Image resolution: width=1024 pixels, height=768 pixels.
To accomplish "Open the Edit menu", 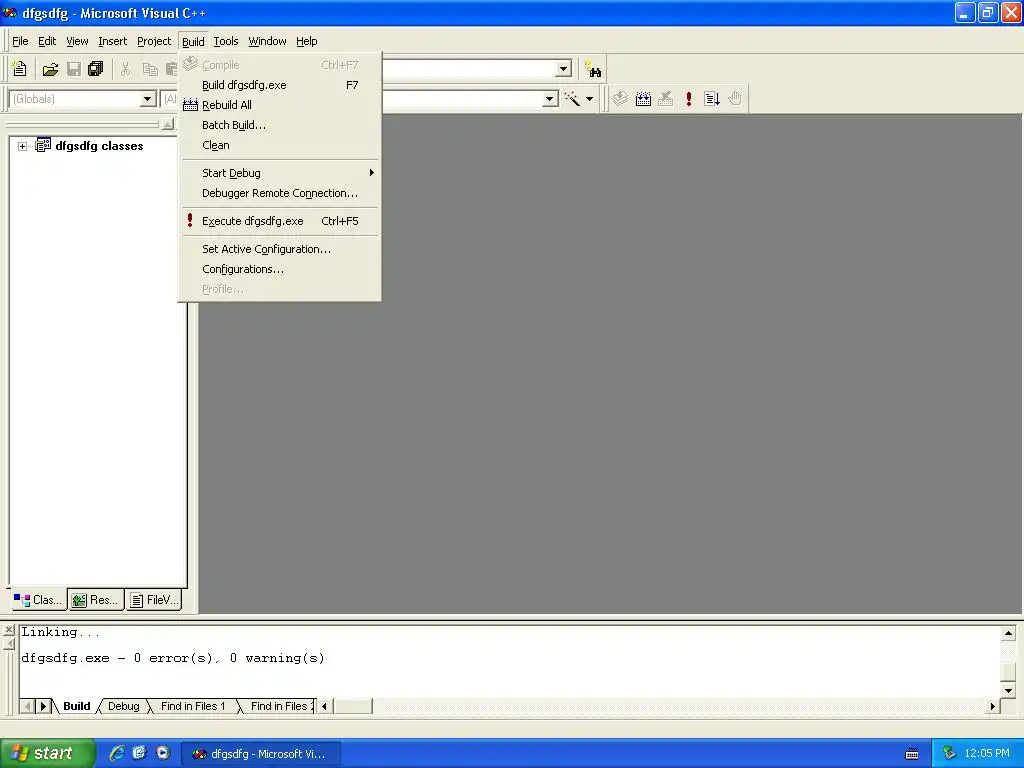I will pos(47,41).
